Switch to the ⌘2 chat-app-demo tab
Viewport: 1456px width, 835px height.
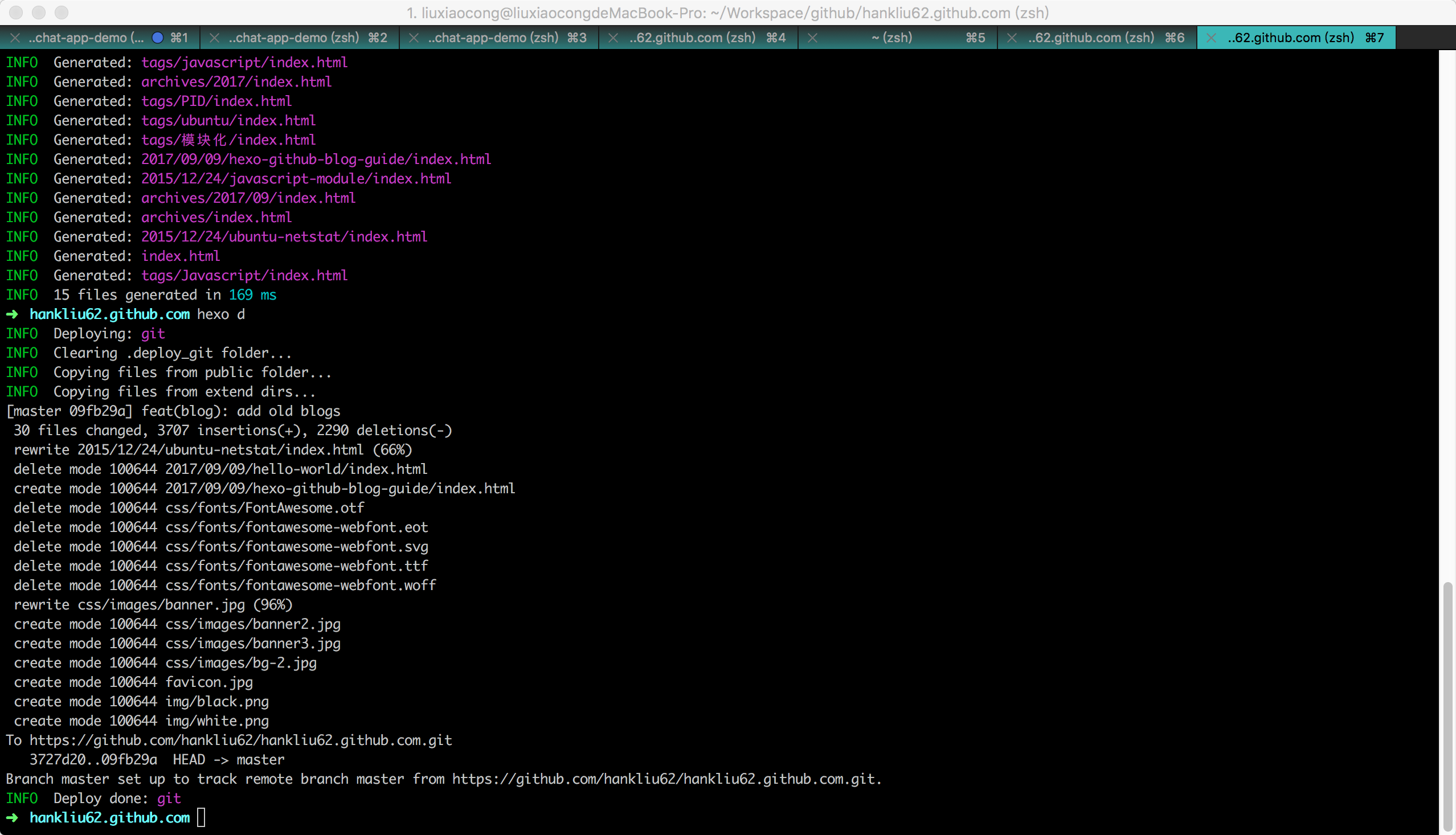(x=293, y=38)
